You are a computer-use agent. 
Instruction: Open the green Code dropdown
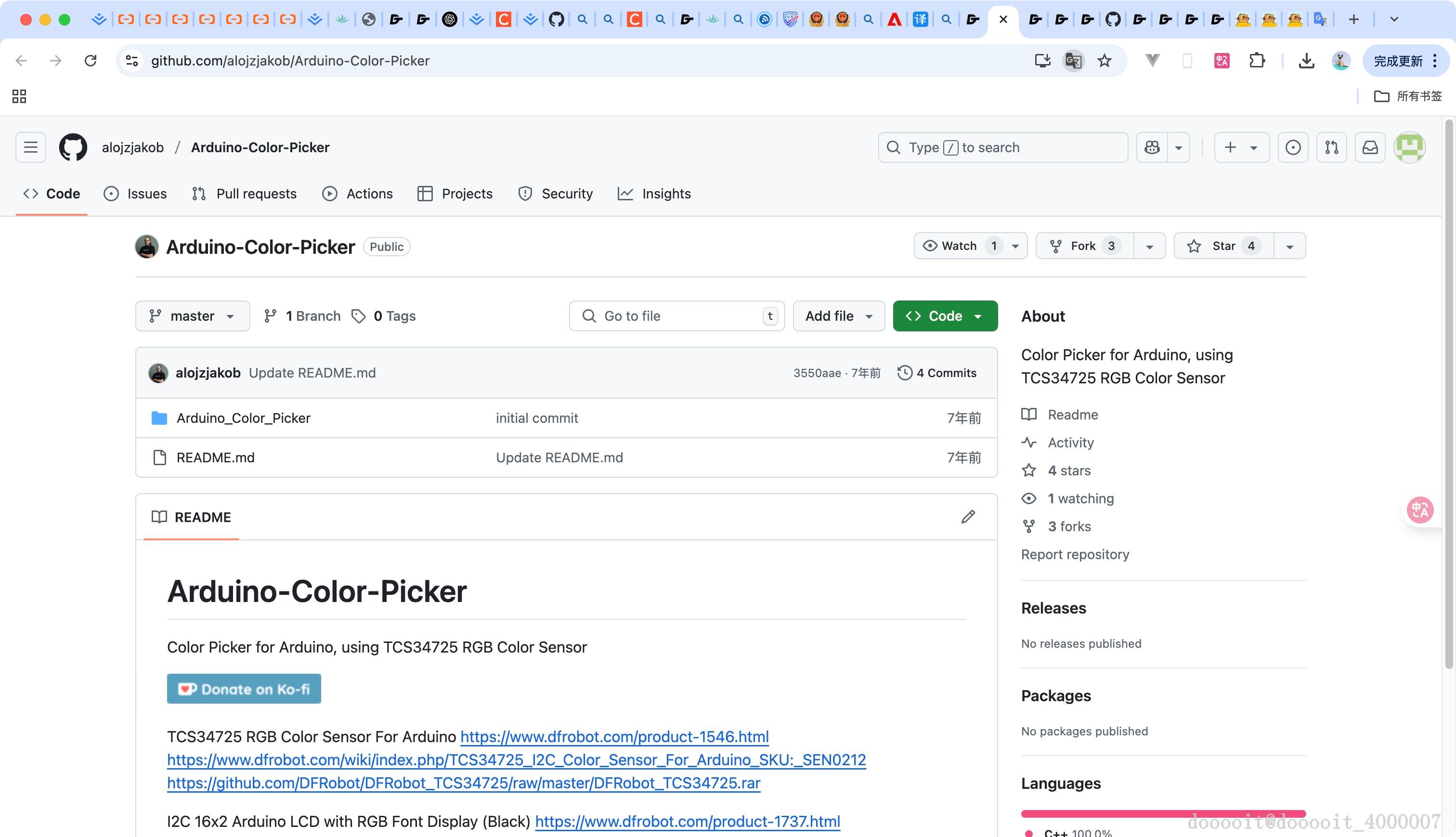click(x=945, y=315)
